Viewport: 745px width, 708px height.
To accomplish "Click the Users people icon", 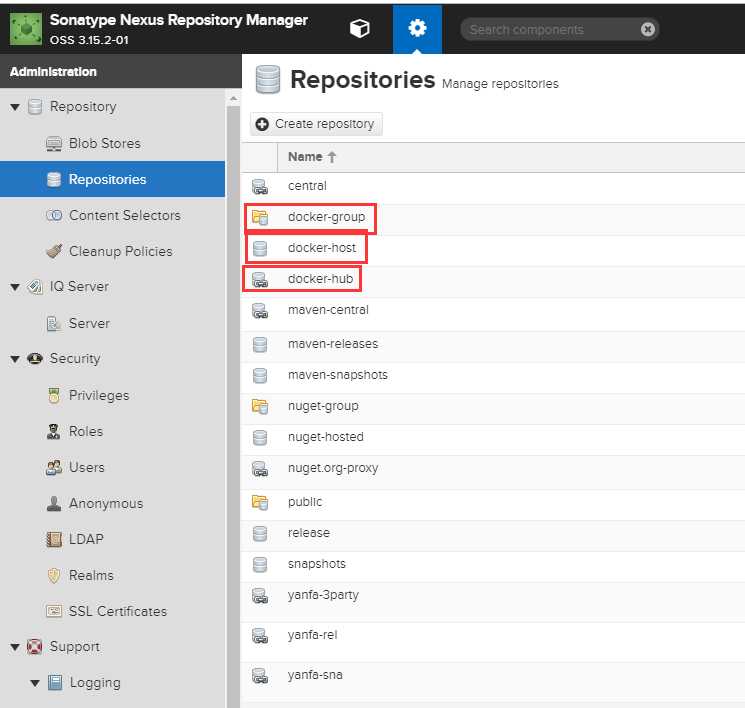I will coord(54,467).
